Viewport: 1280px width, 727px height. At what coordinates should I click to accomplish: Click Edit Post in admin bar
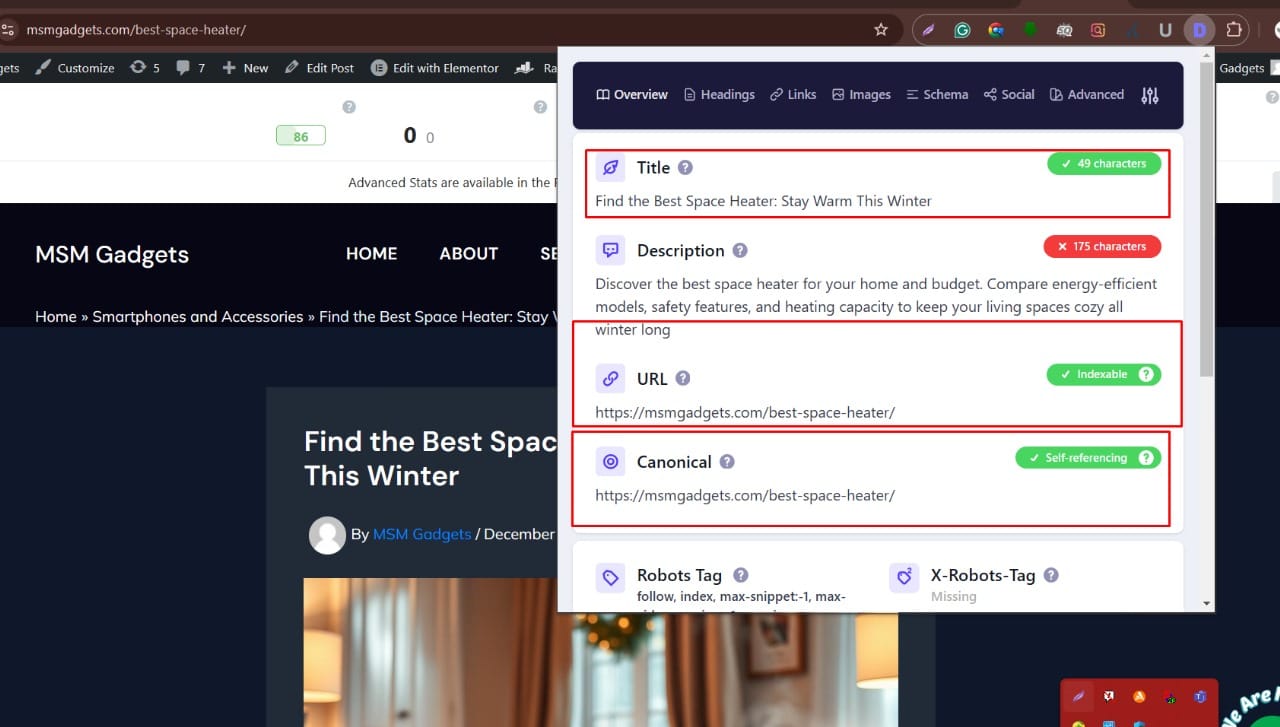[x=319, y=68]
